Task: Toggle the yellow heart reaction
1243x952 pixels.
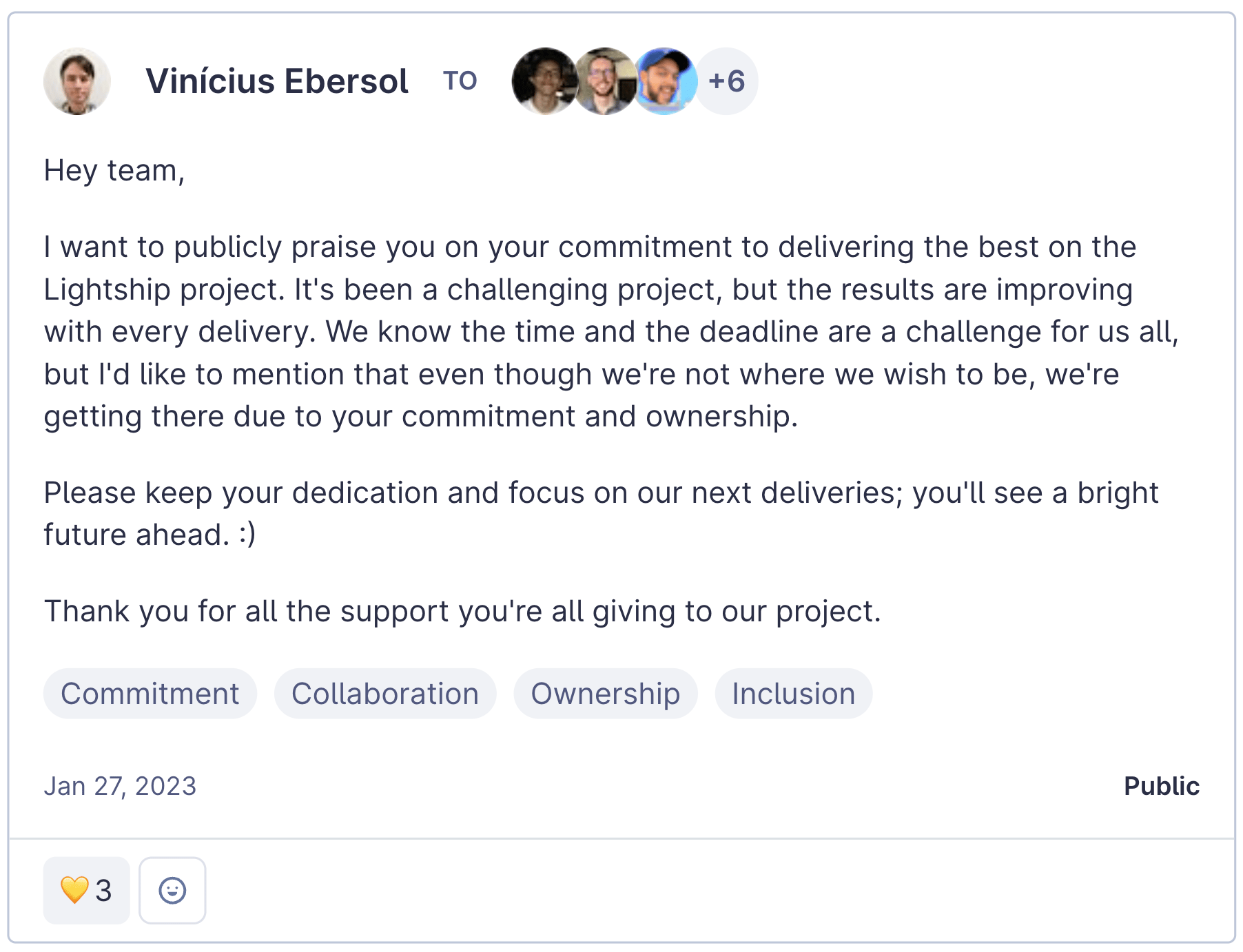Action: click(x=86, y=890)
